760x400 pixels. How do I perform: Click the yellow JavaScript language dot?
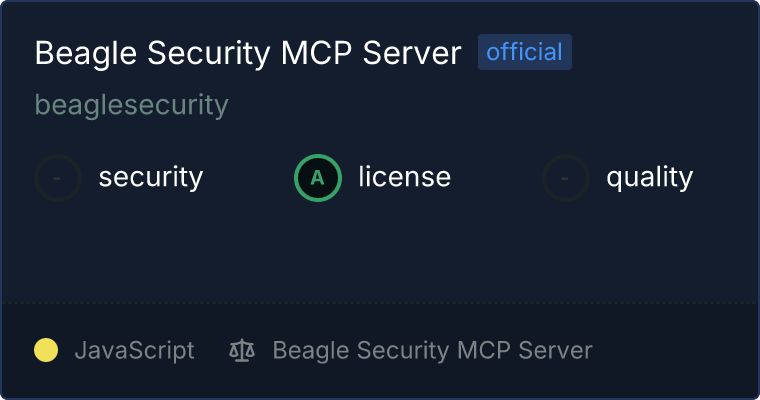point(46,350)
